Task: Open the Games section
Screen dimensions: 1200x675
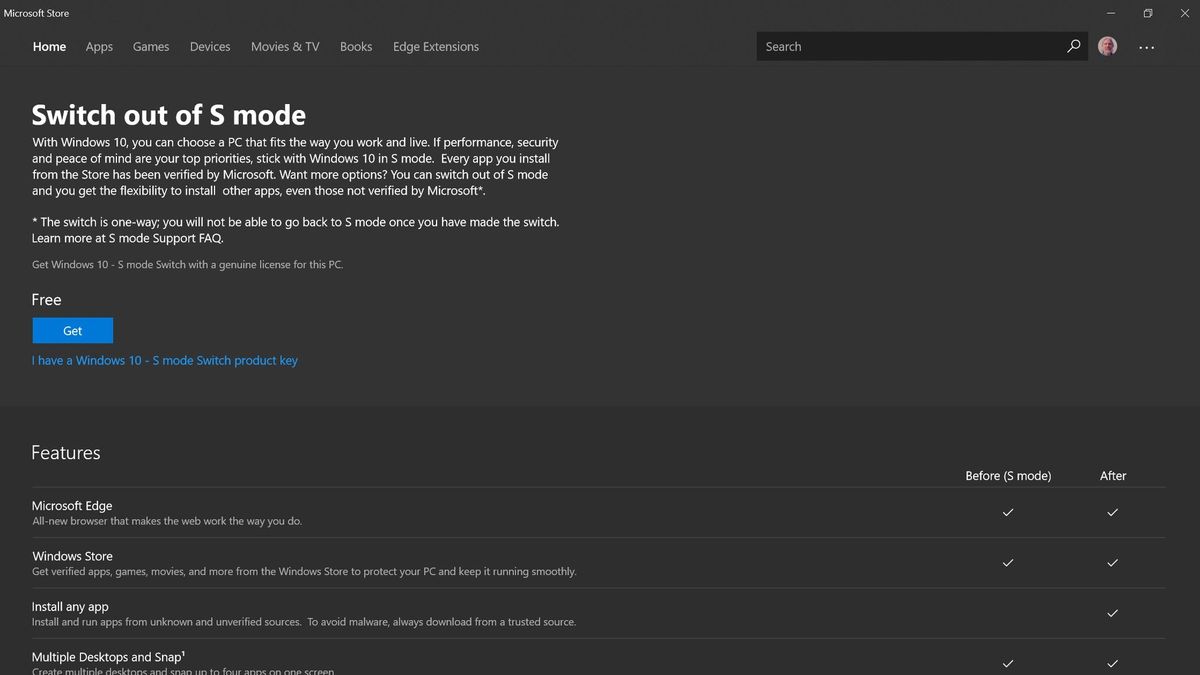Action: pos(151,46)
